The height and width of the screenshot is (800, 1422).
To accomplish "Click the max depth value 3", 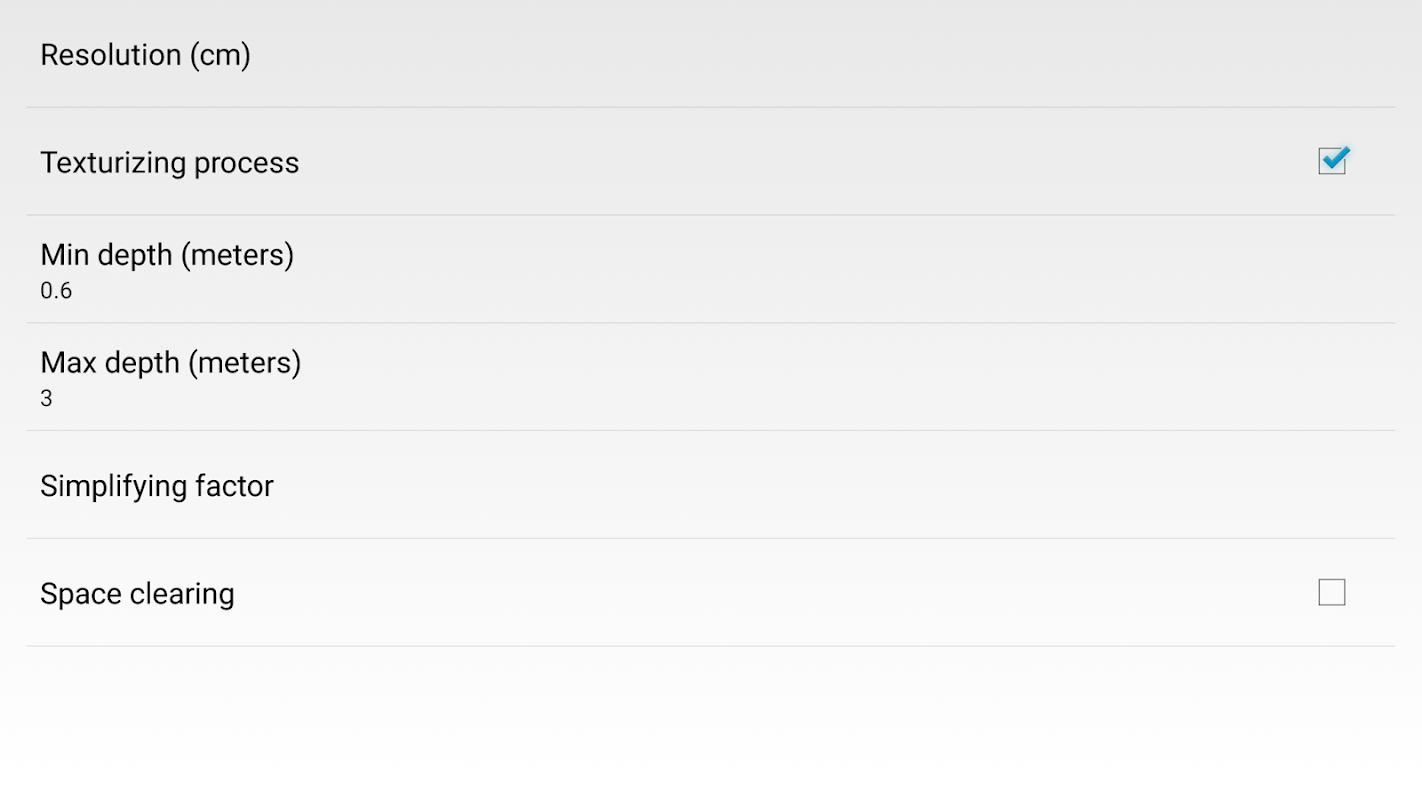I will pos(46,399).
